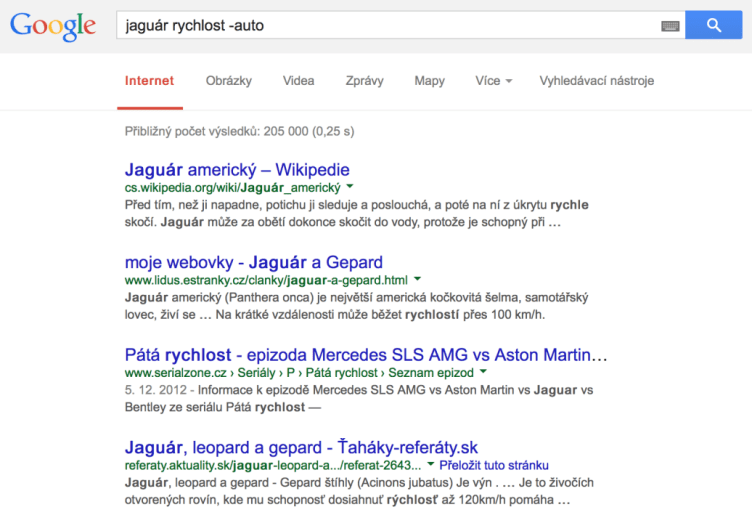
Task: Expand arrow next to cs.wikipedia.org URL
Action: point(350,186)
